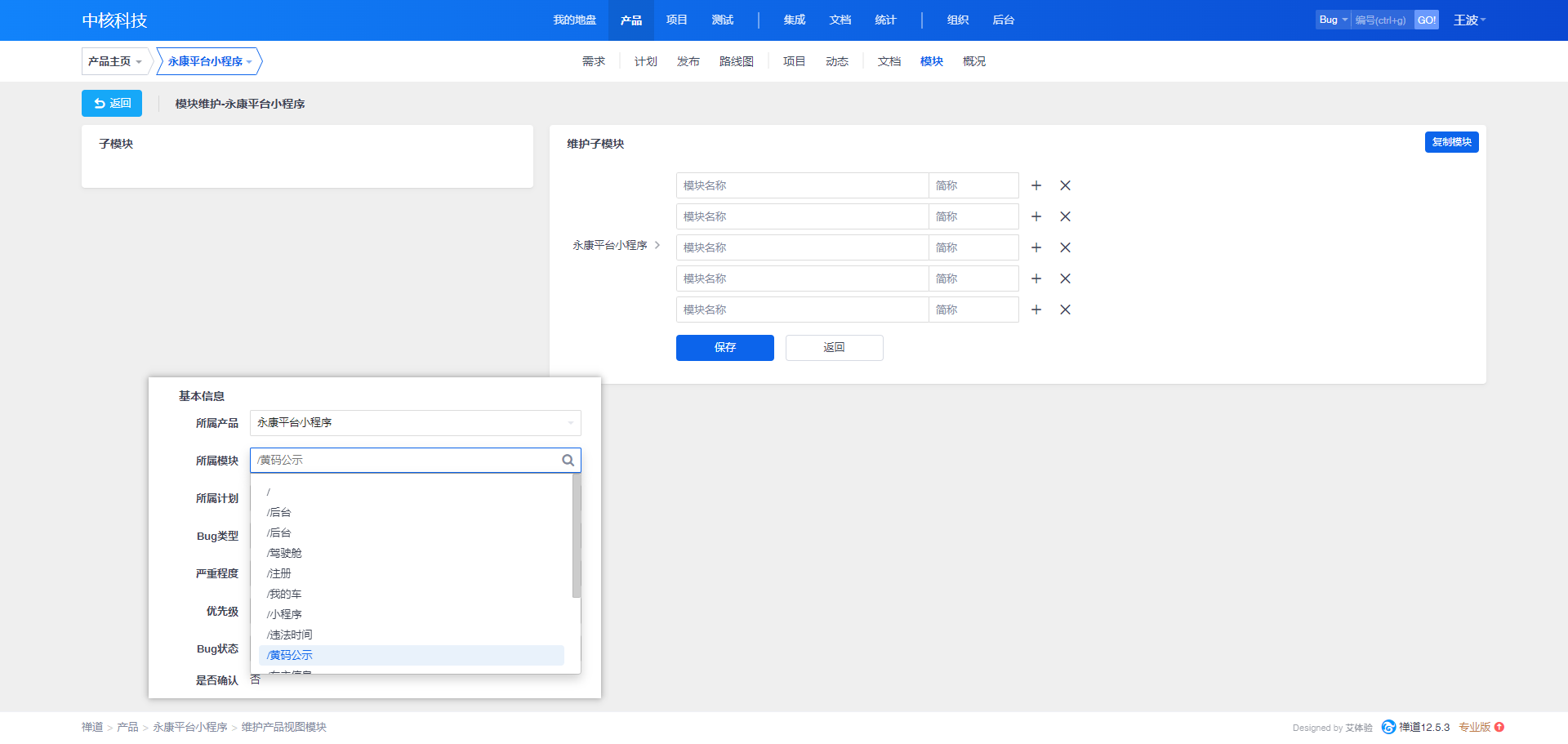The width and height of the screenshot is (1568, 744).
Task: Click the 复制模块 button
Action: coord(1451,142)
